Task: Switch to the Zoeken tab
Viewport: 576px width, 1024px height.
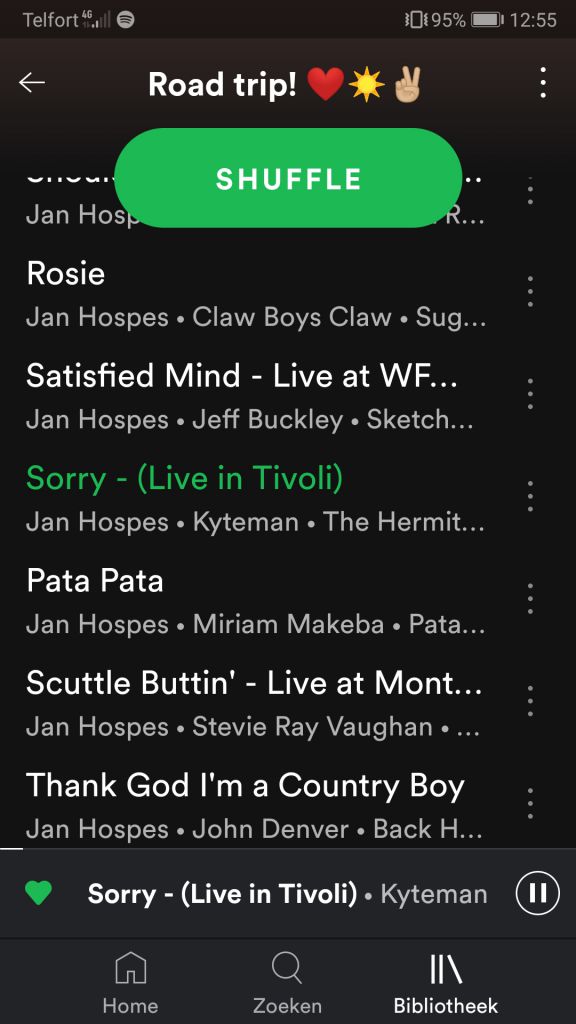Action: pyautogui.click(x=287, y=982)
